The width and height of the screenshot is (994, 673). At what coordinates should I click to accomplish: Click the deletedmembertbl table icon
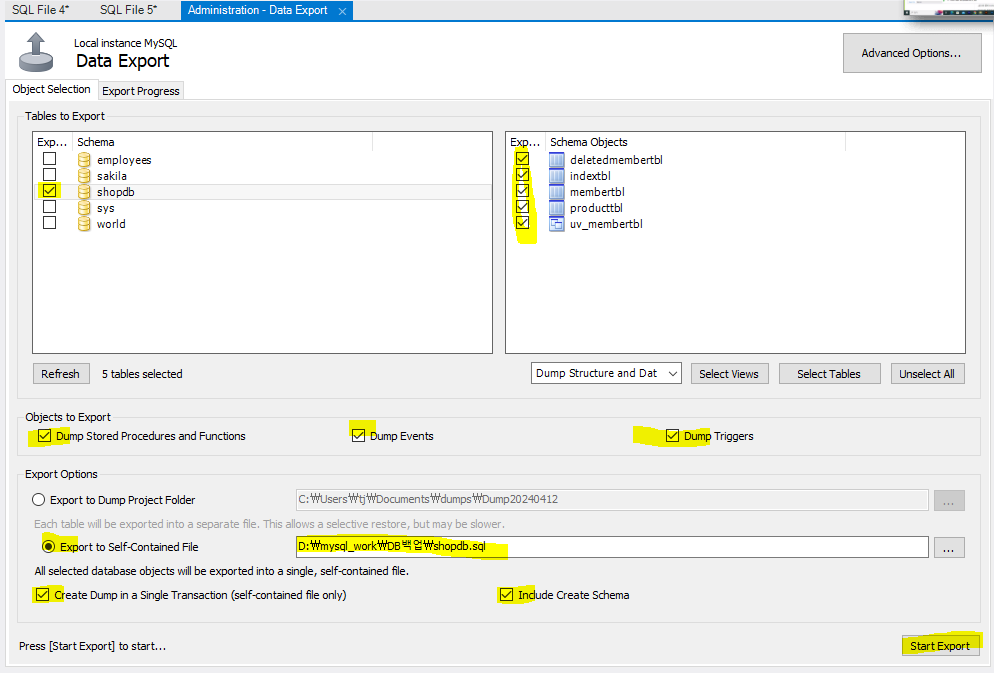click(x=557, y=160)
